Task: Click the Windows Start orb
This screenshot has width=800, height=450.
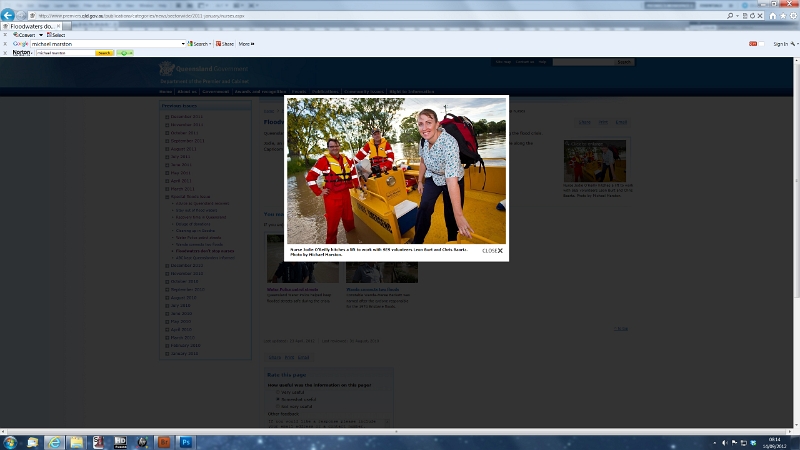Action: (10, 442)
